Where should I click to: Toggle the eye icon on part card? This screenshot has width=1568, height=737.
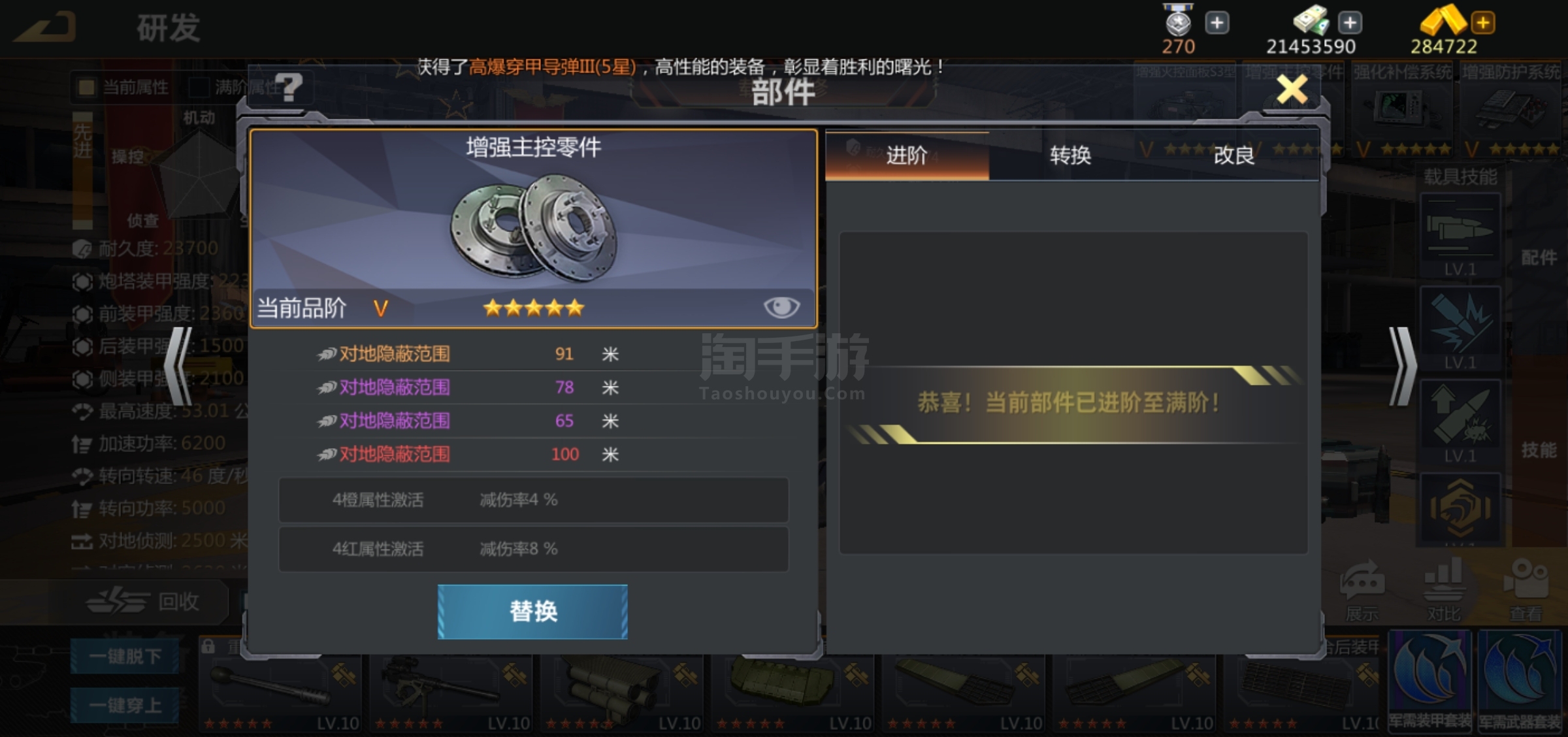pyautogui.click(x=781, y=307)
